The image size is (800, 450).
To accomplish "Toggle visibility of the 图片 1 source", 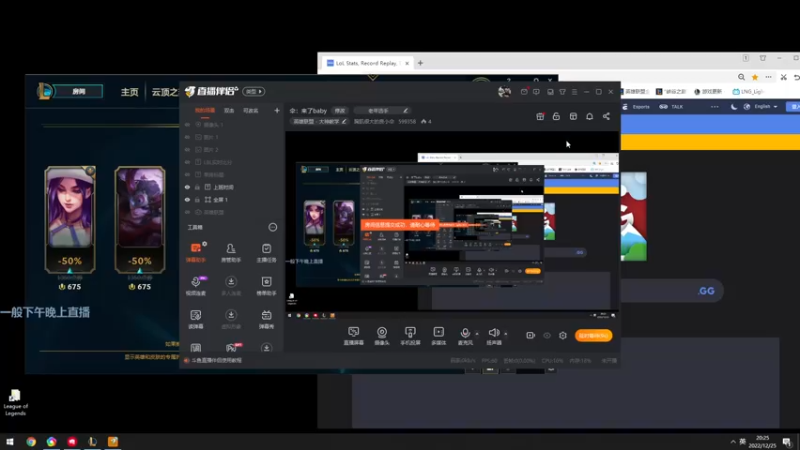I will click(187, 137).
